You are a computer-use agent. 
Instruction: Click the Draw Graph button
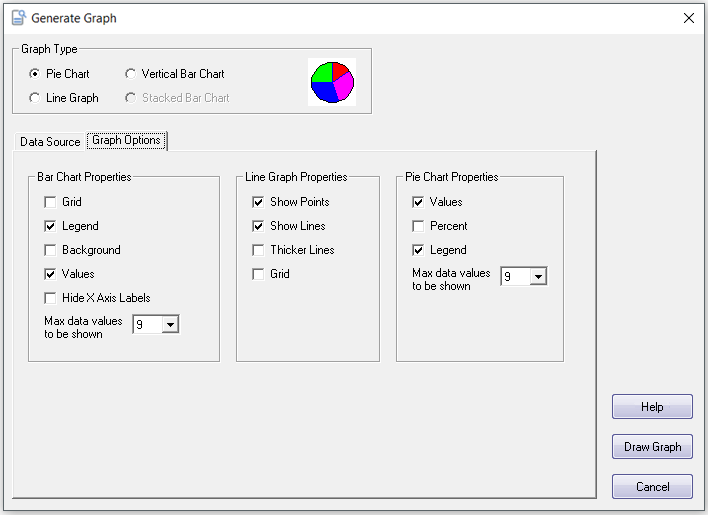tap(652, 446)
